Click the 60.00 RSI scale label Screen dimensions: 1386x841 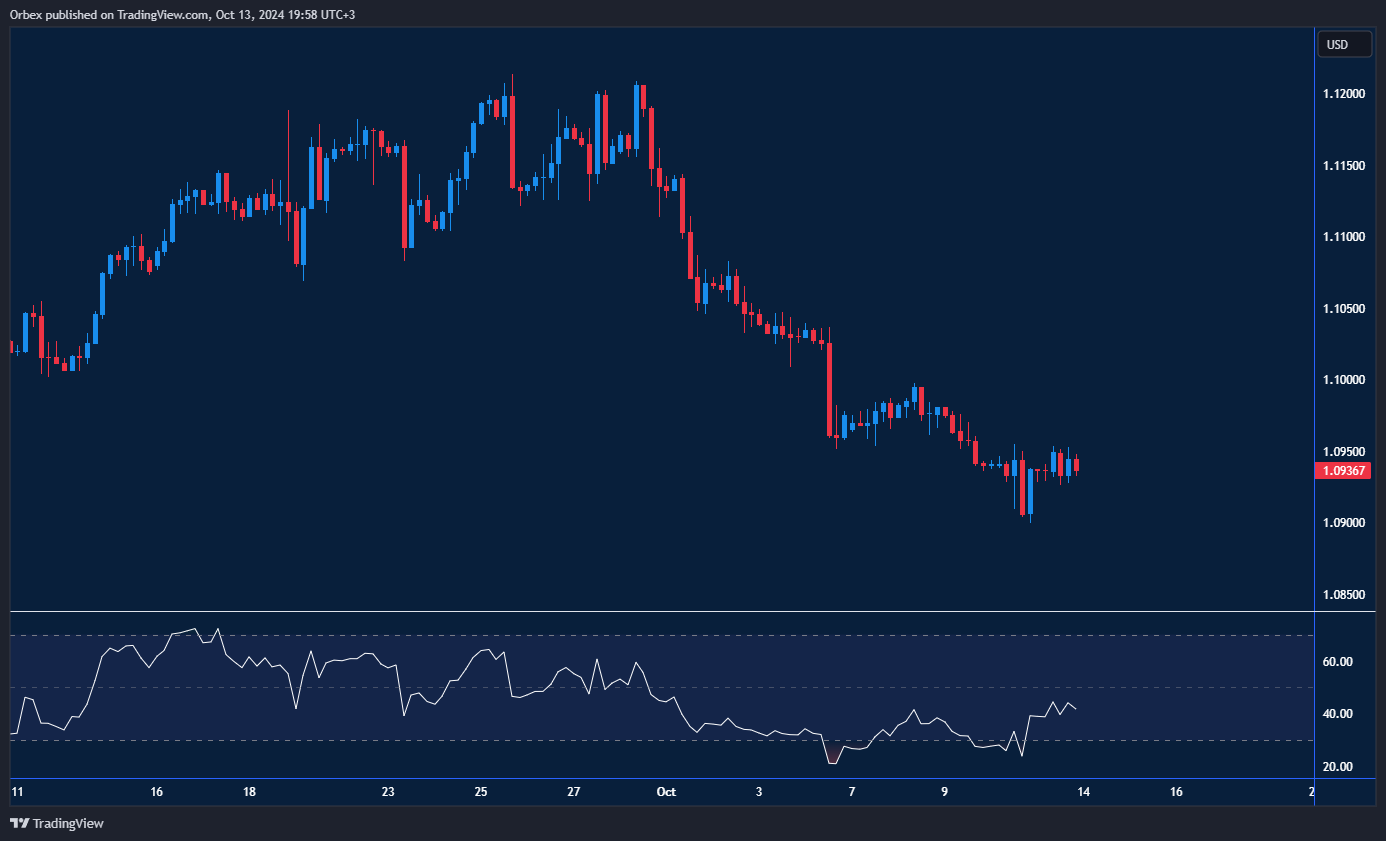pos(1337,662)
